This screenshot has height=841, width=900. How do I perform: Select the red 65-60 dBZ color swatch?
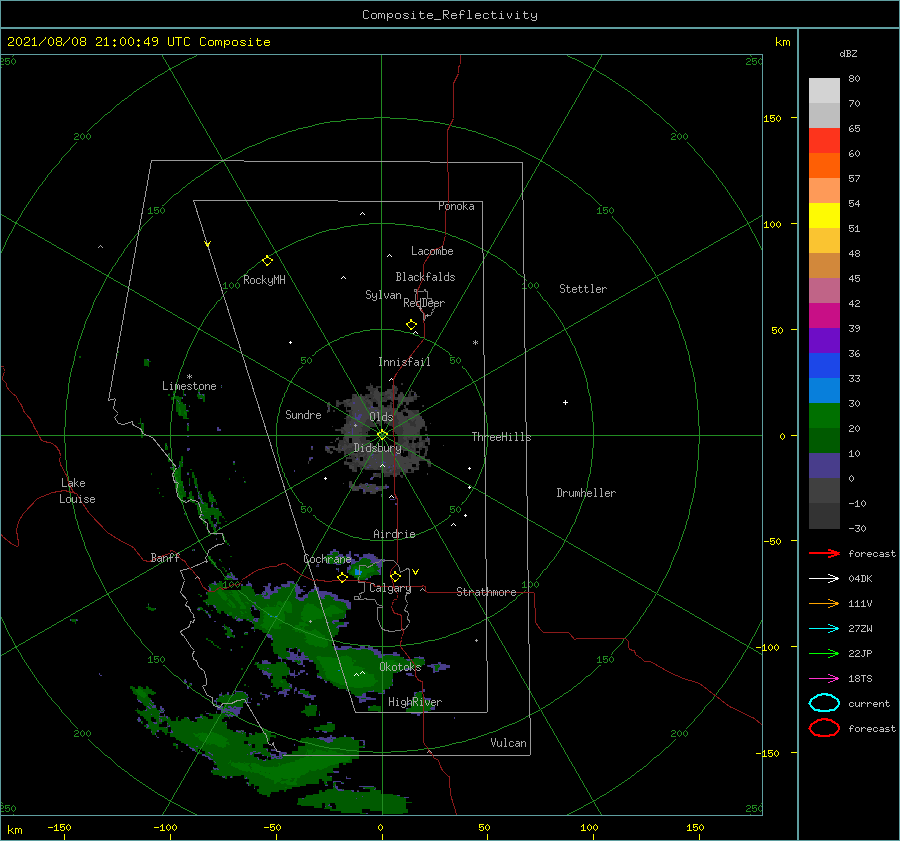(824, 141)
